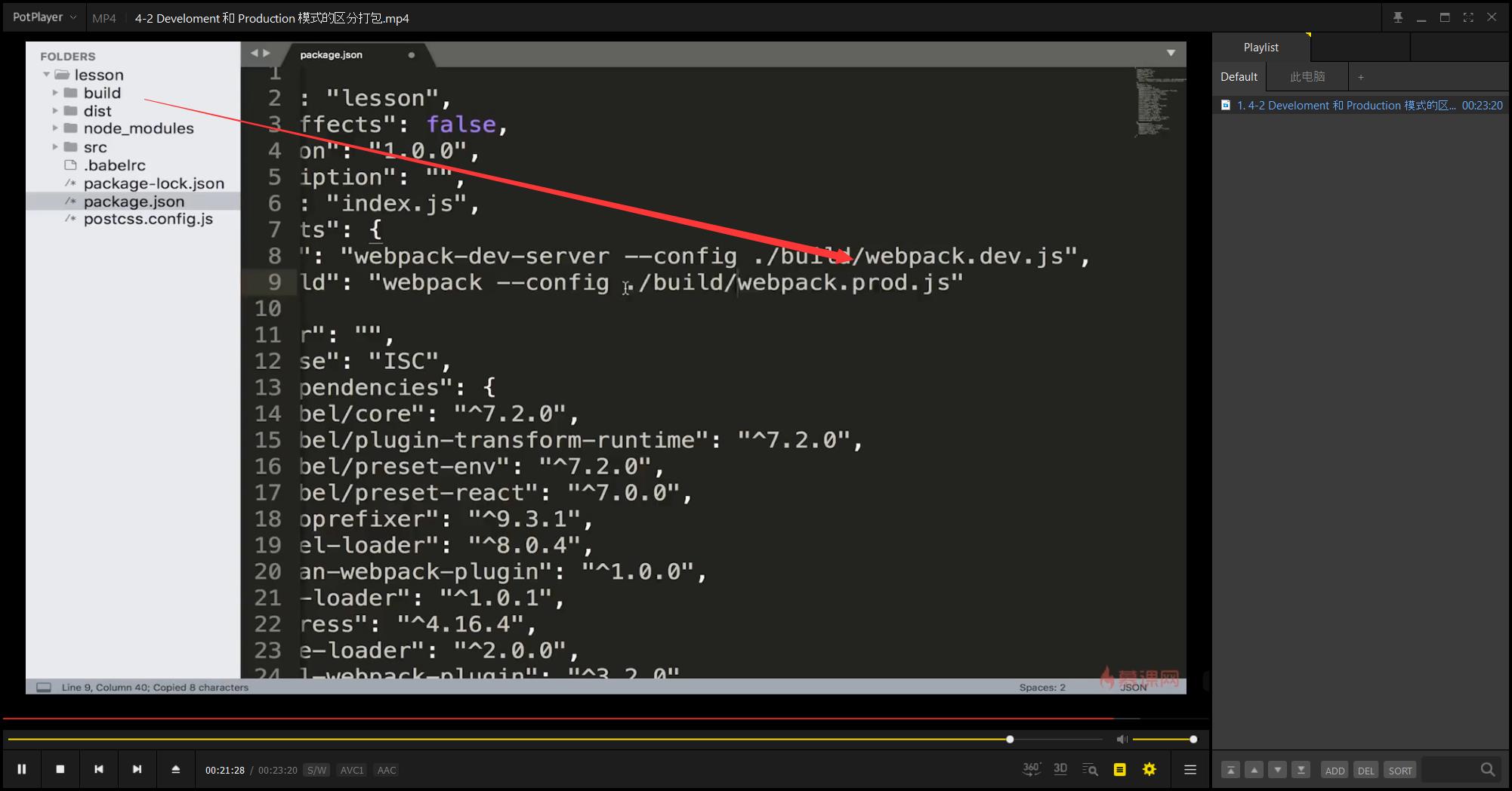Open package-lock.json in sidebar

point(154,183)
